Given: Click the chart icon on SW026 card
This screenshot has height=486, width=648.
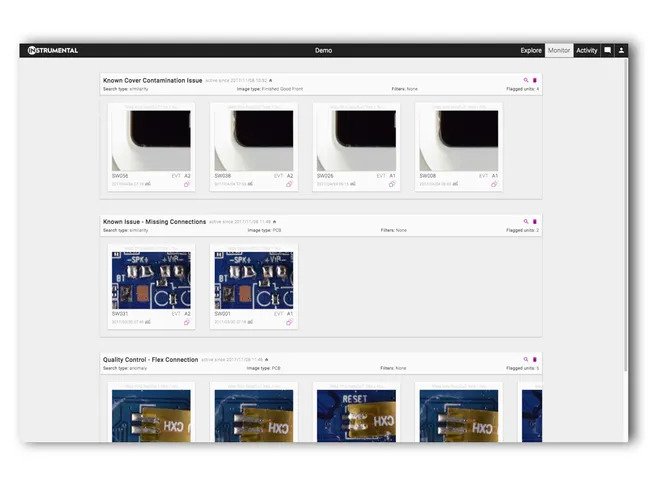Looking at the screenshot, I should [353, 184].
